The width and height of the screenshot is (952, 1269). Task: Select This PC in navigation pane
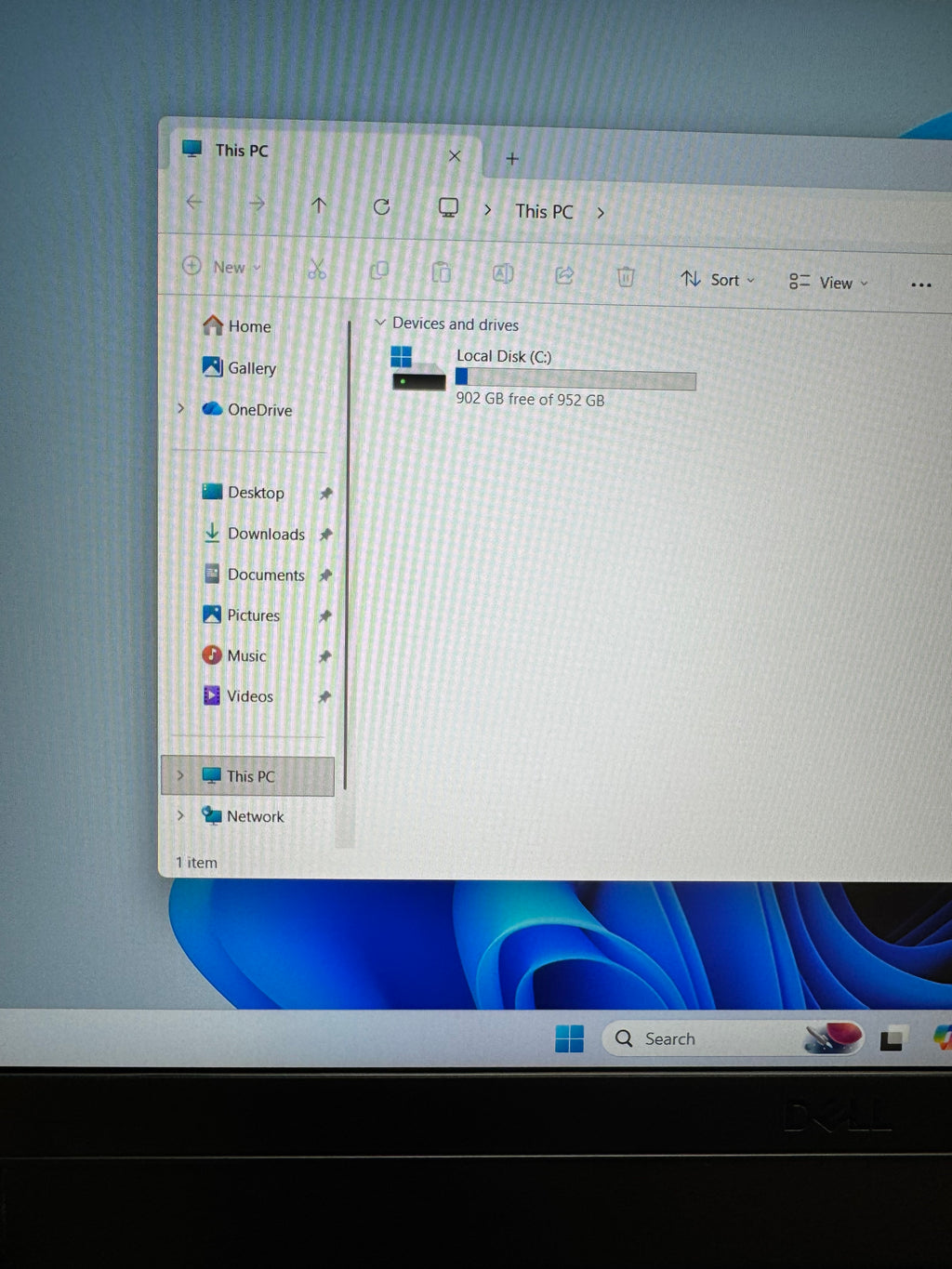pos(248,776)
